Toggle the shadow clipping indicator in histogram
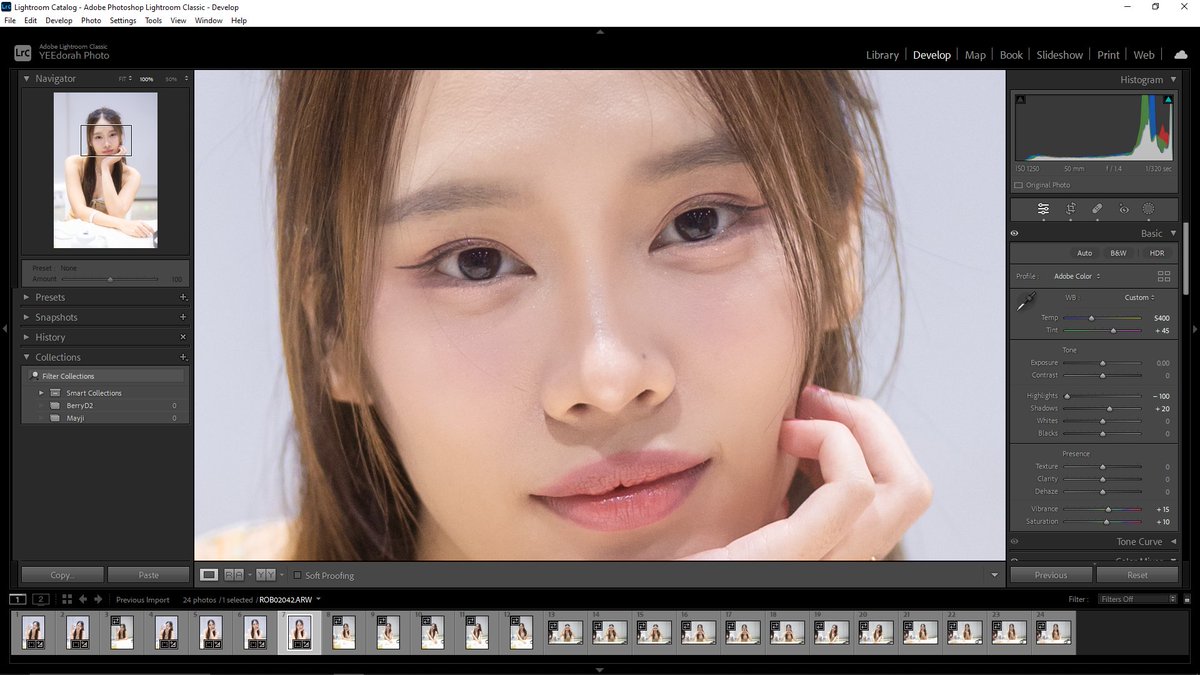The height and width of the screenshot is (675, 1200). click(x=1020, y=99)
